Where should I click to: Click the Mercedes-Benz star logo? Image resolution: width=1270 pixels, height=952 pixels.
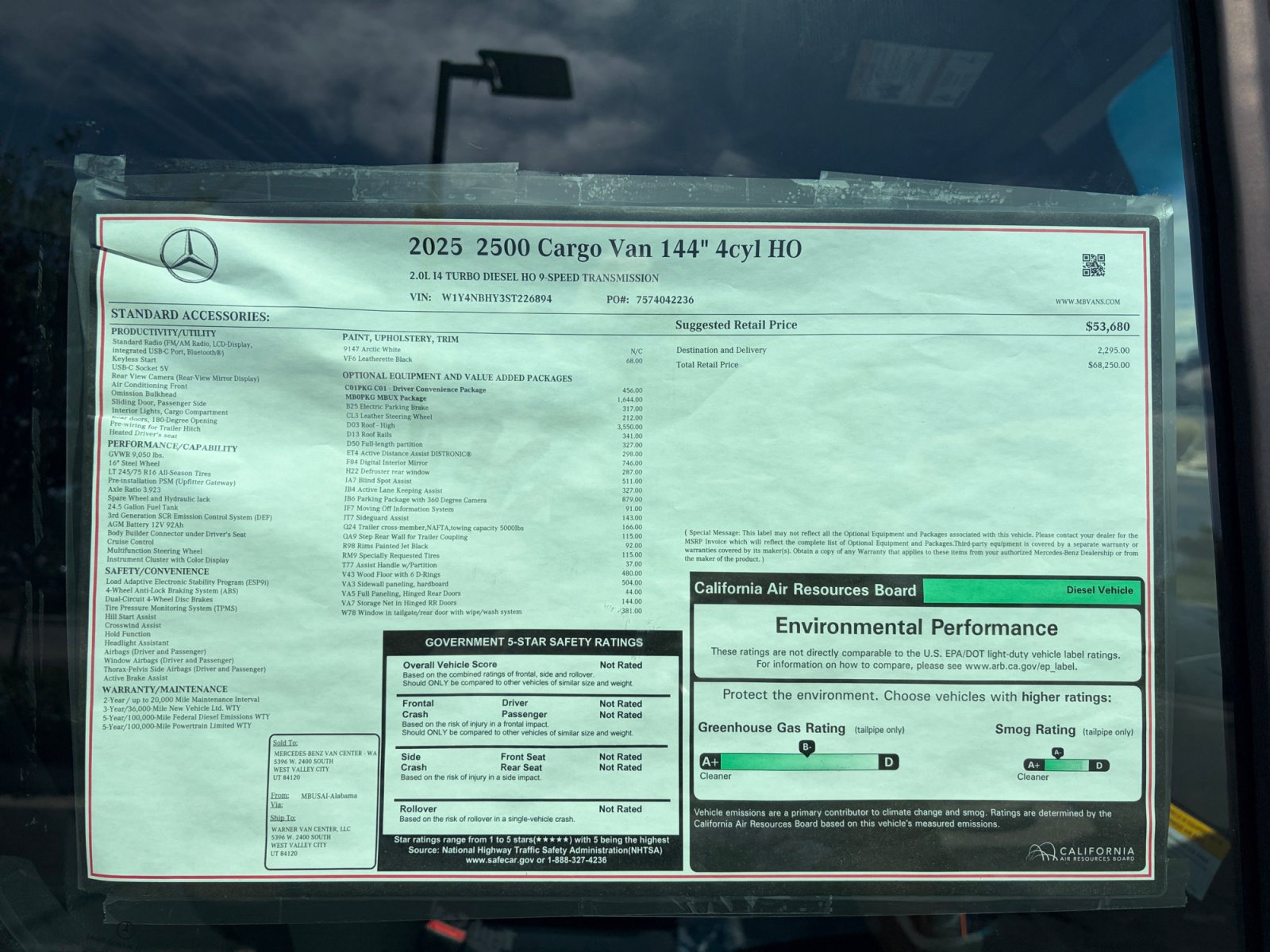[189, 255]
